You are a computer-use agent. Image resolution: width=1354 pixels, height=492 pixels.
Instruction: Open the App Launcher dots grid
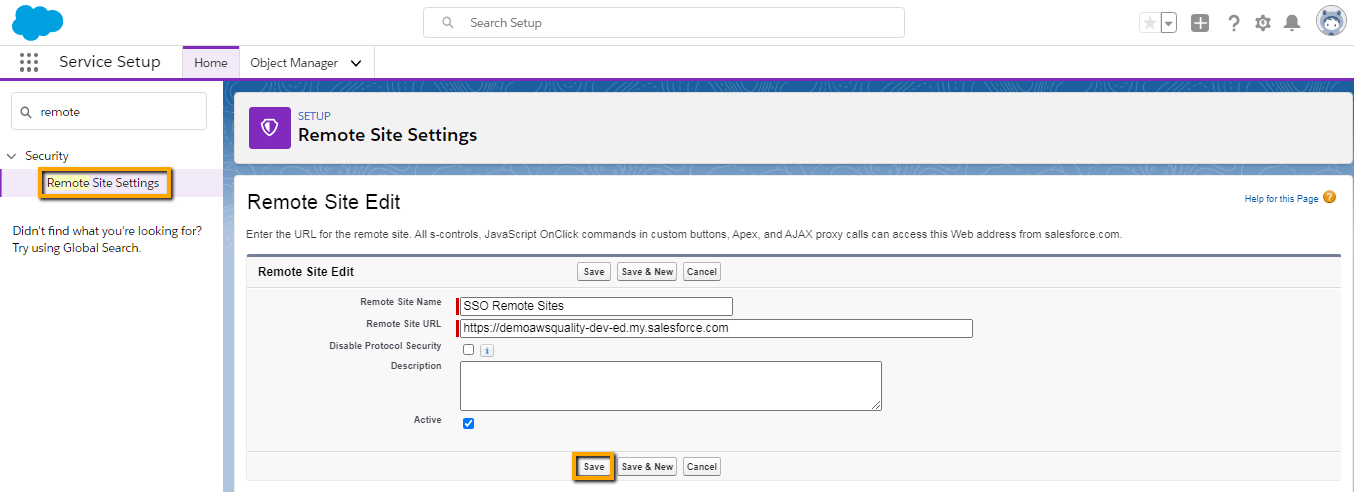point(29,62)
